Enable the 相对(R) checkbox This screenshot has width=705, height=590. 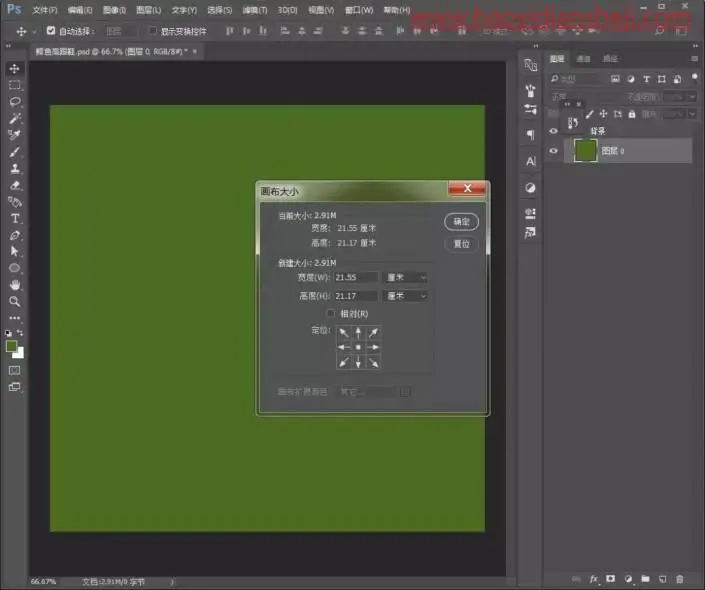click(331, 313)
